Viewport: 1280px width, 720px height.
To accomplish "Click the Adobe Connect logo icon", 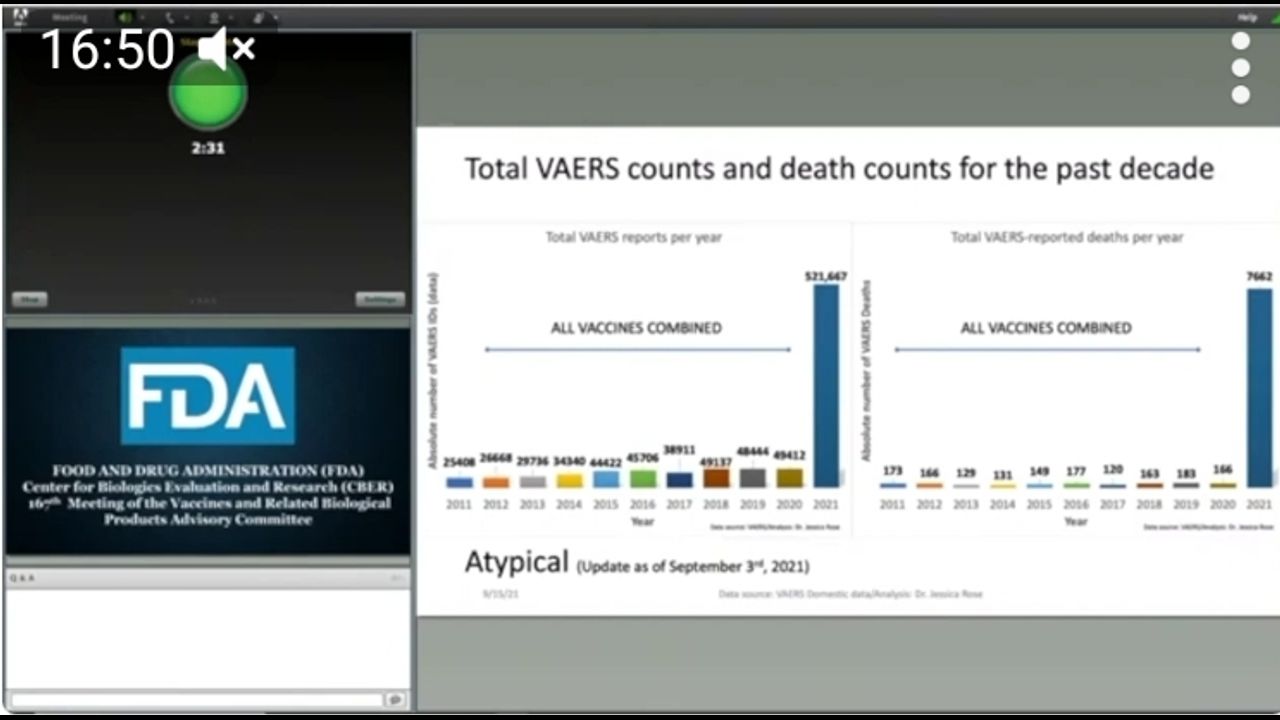I will point(21,16).
